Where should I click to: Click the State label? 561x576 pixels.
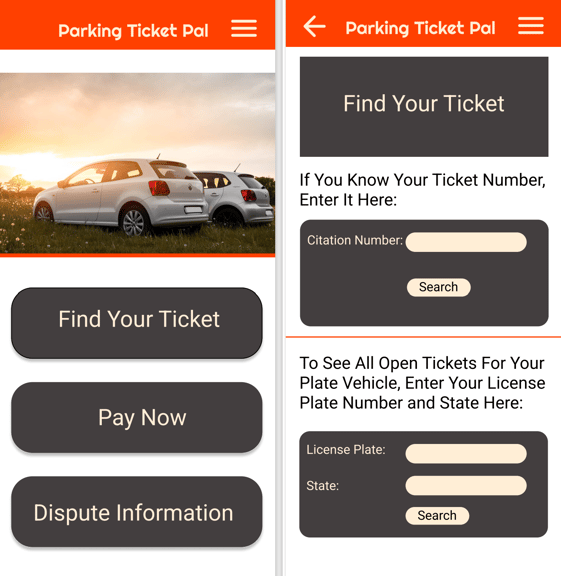point(323,486)
